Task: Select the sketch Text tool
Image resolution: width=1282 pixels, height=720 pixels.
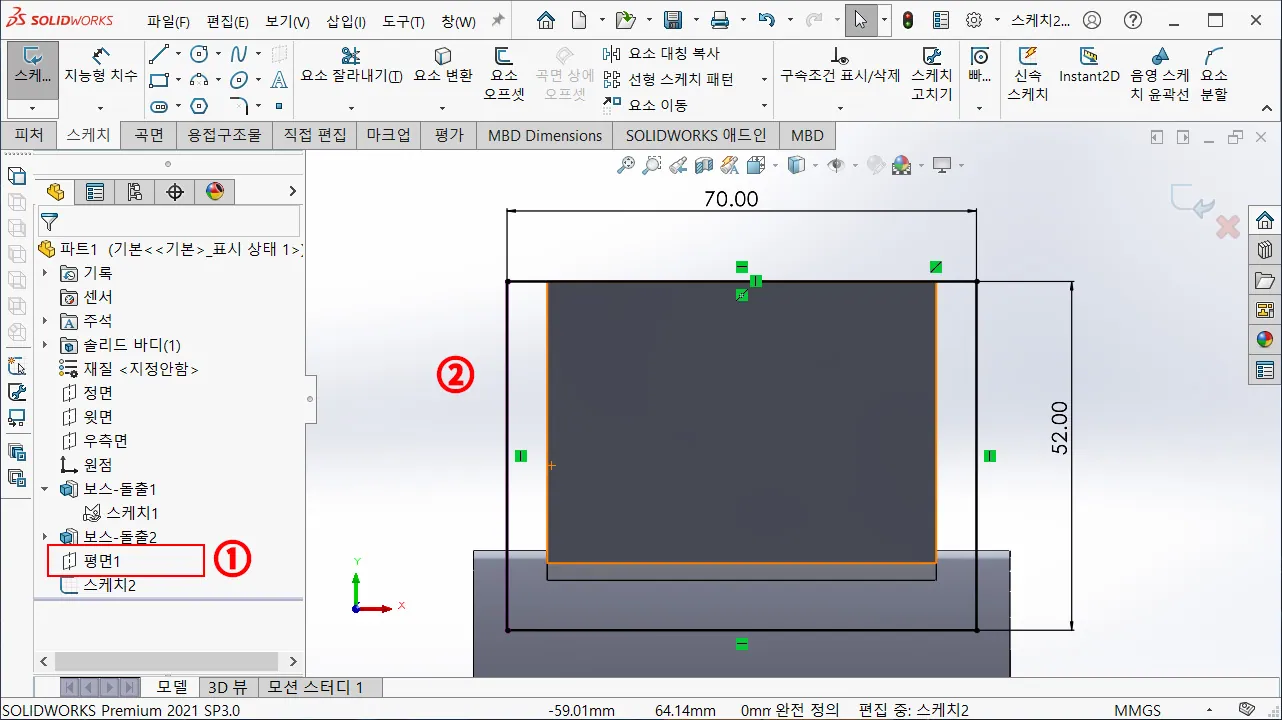Action: click(x=279, y=80)
